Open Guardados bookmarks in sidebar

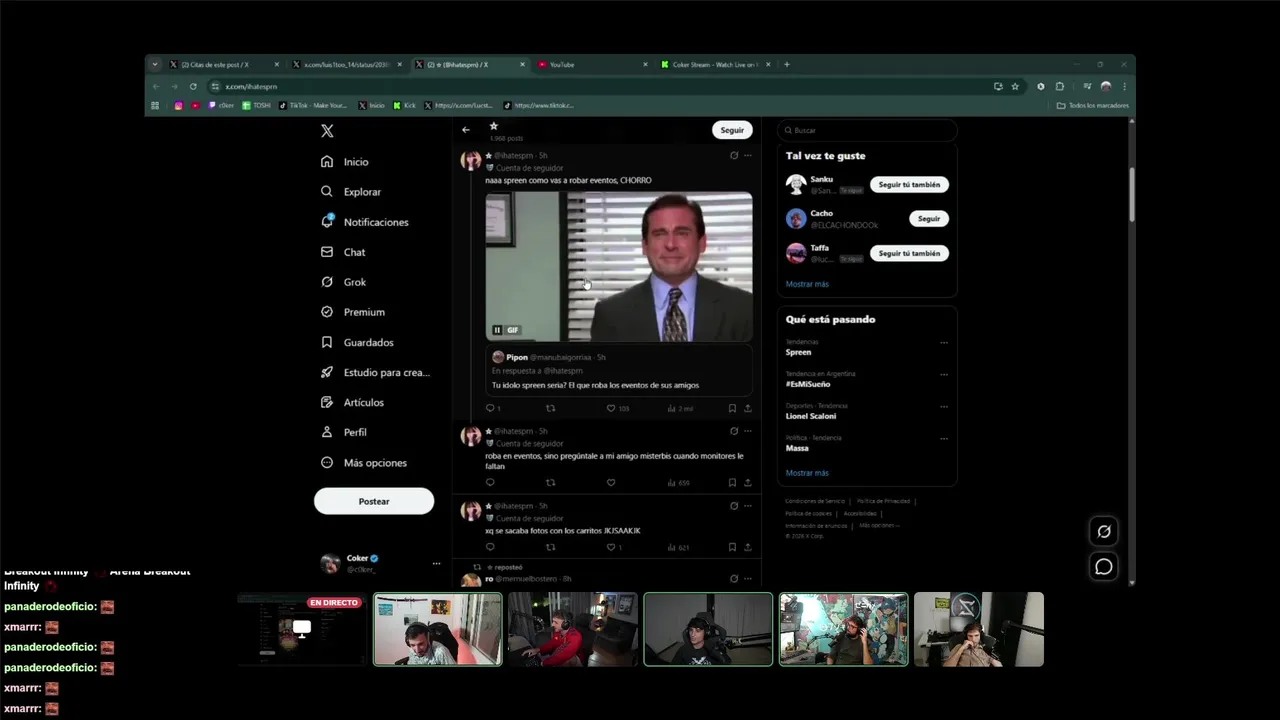point(357,342)
